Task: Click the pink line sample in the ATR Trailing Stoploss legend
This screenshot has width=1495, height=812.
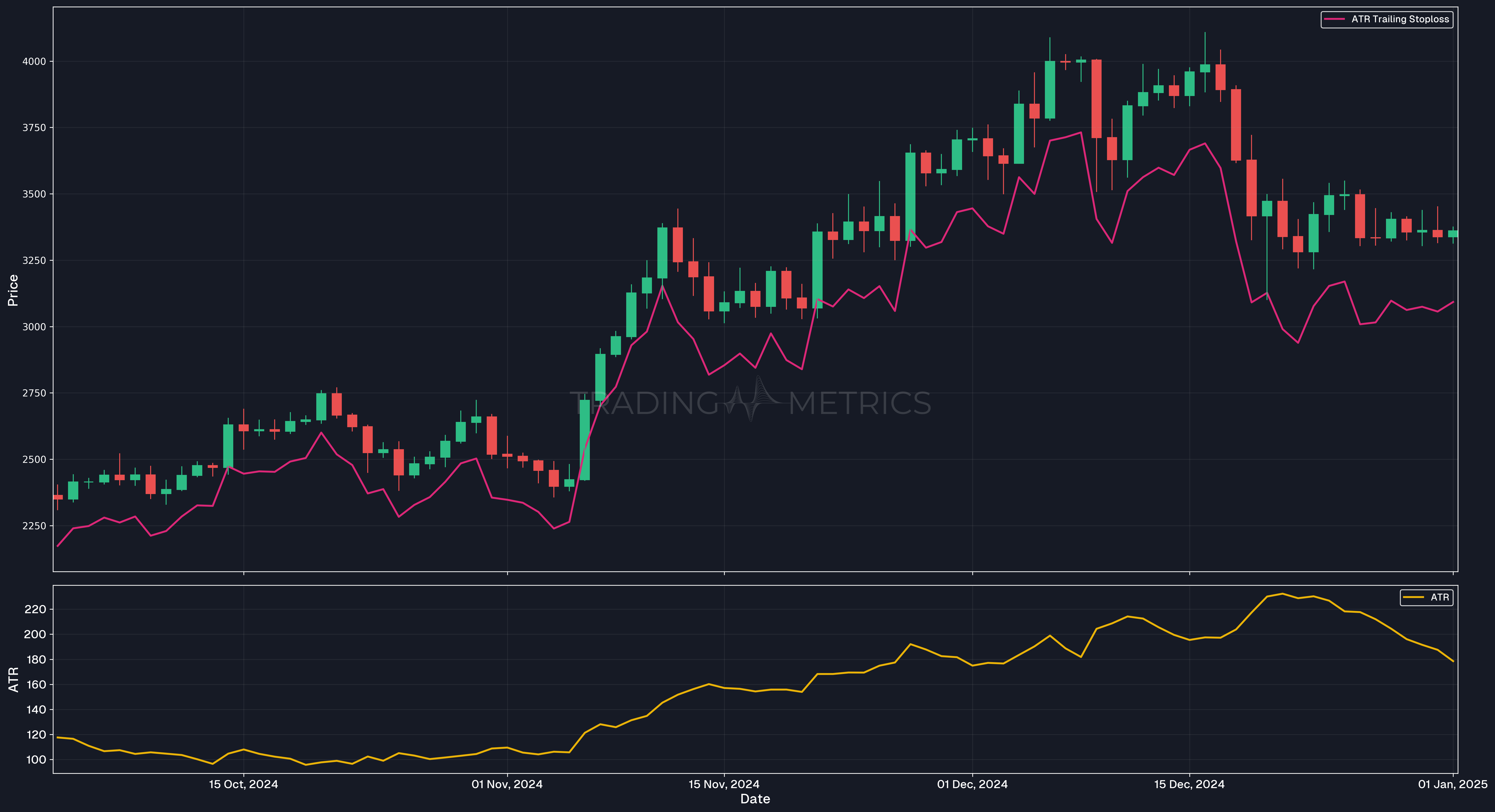Action: tap(1334, 19)
